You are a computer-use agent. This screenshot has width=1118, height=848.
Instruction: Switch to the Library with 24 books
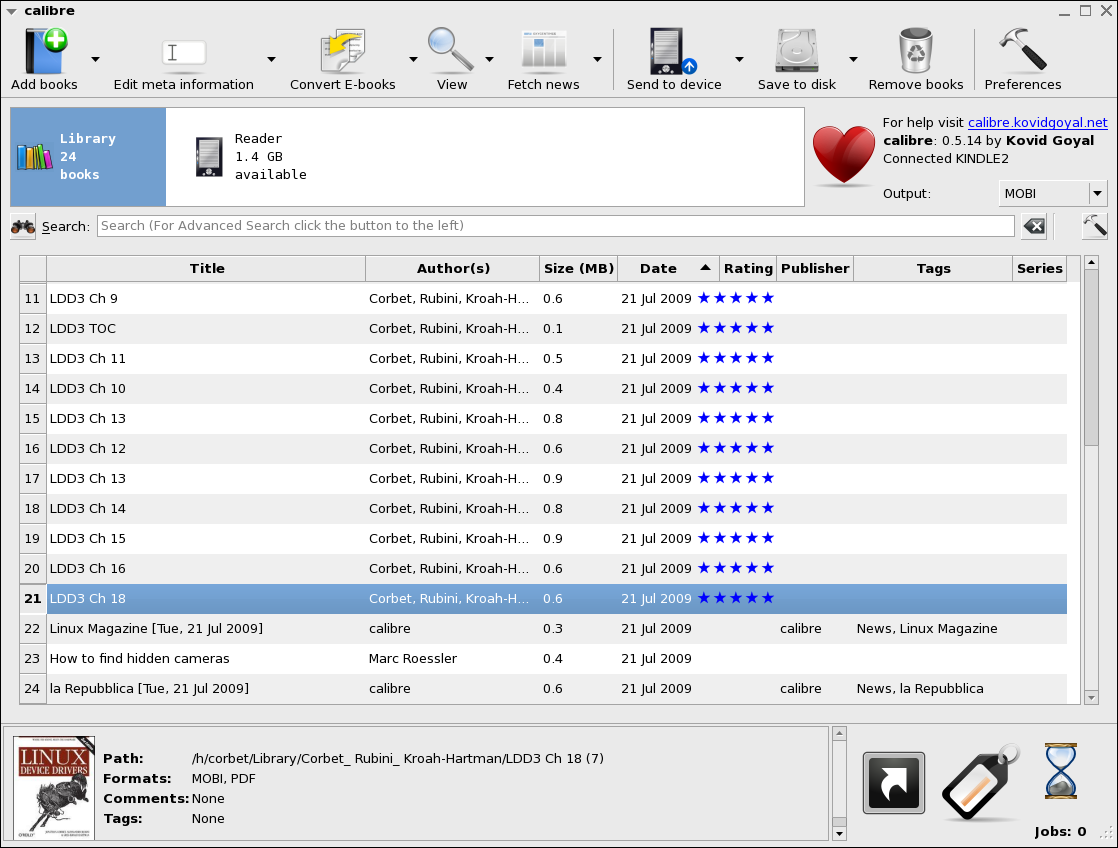88,157
